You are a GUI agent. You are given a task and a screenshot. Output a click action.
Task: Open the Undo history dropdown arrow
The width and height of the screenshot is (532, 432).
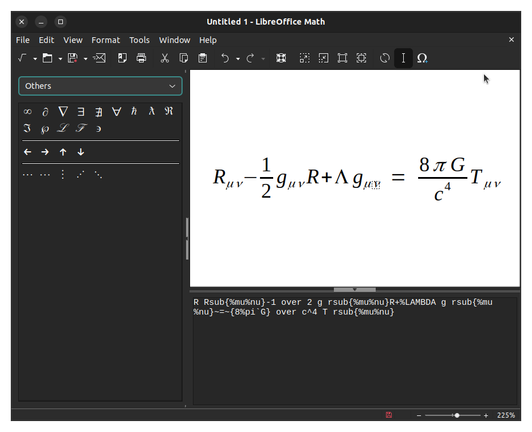[x=238, y=59]
